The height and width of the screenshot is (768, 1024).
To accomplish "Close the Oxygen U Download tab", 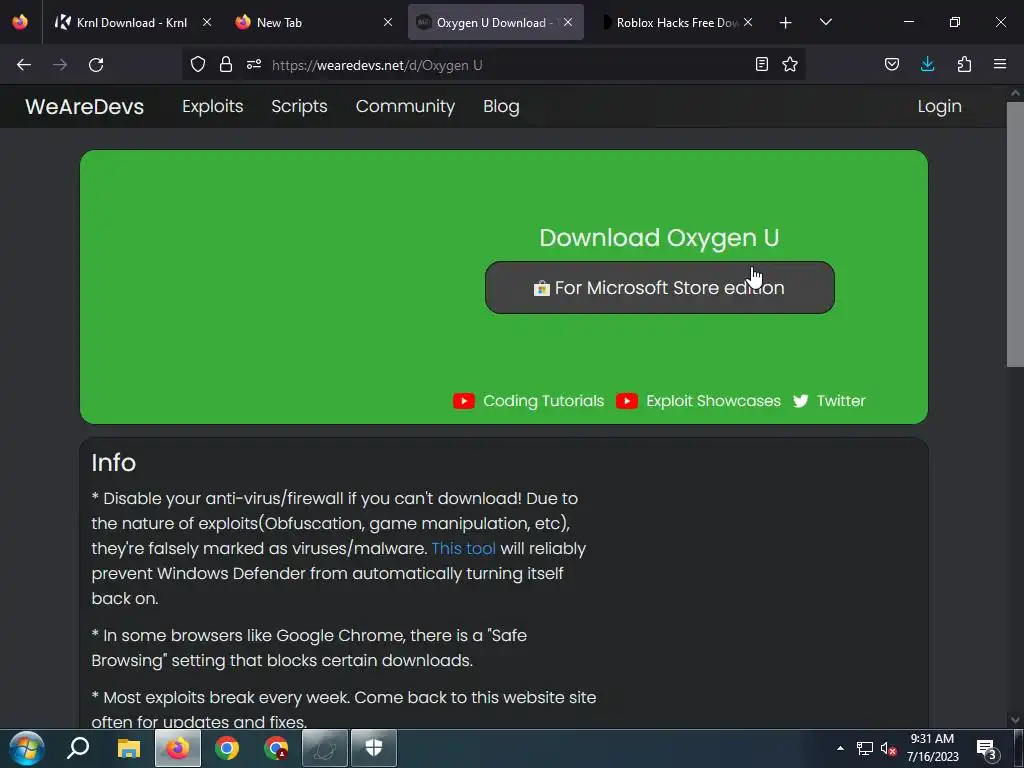I will (568, 22).
